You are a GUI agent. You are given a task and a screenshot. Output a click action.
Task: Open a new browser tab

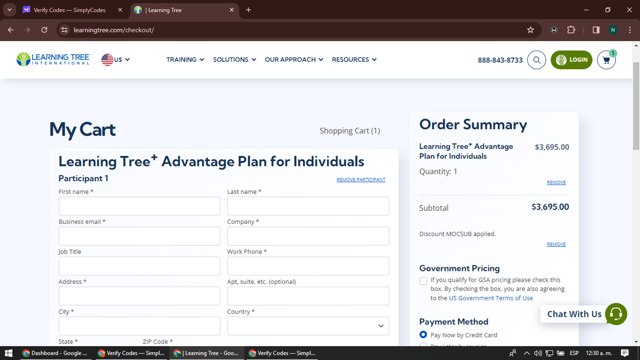pos(248,10)
